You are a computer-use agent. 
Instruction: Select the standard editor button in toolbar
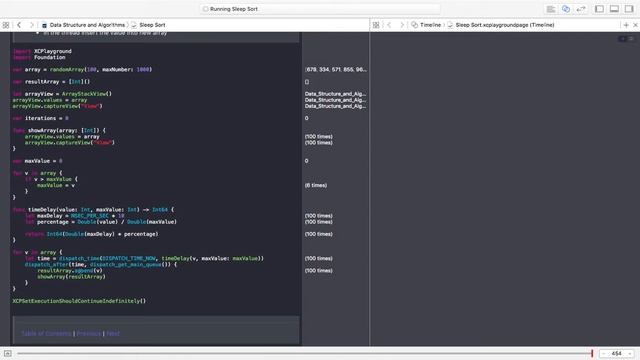(551, 9)
